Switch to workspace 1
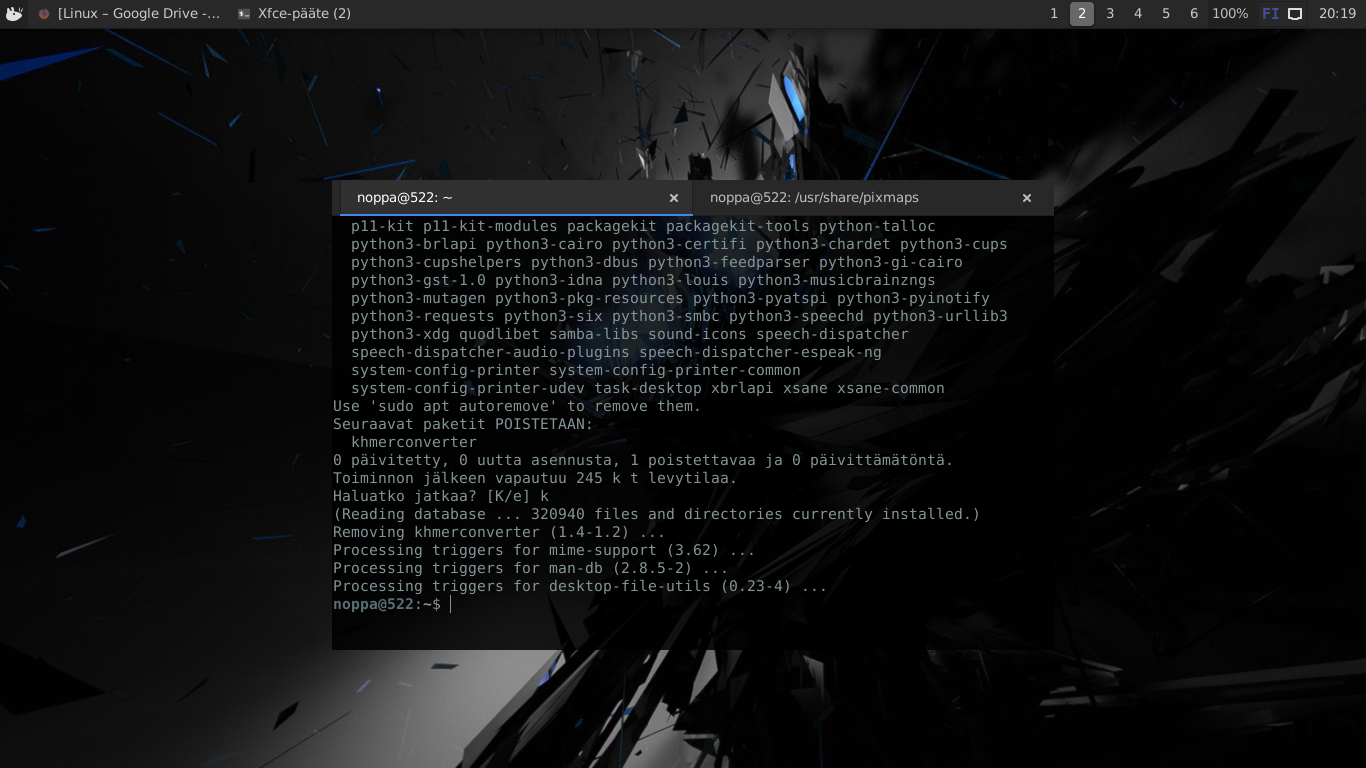The width and height of the screenshot is (1366, 768). point(1053,14)
